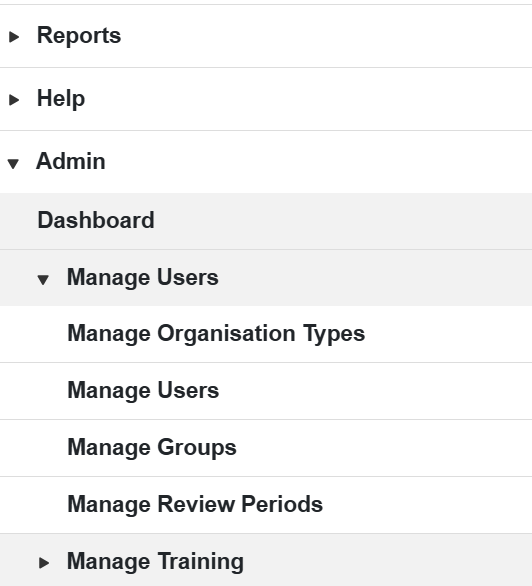Collapse the Admin menu tree

click(x=13, y=163)
